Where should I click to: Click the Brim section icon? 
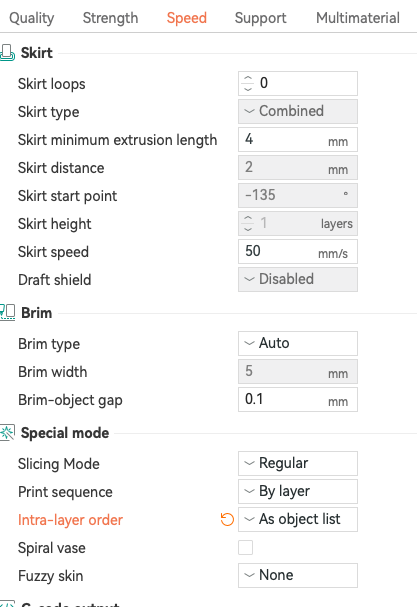7,312
